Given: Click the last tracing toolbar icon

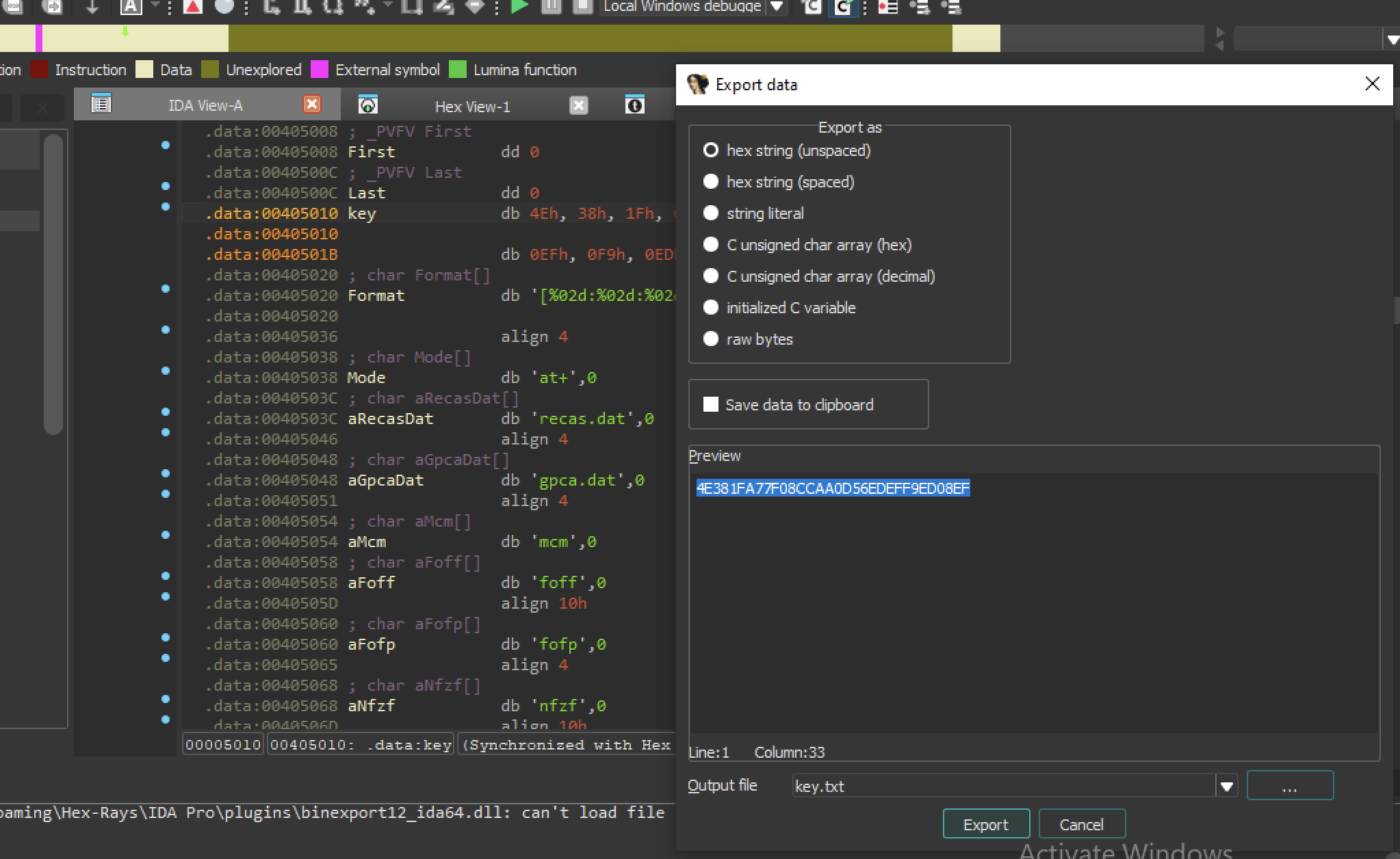Looking at the screenshot, I should 951,7.
